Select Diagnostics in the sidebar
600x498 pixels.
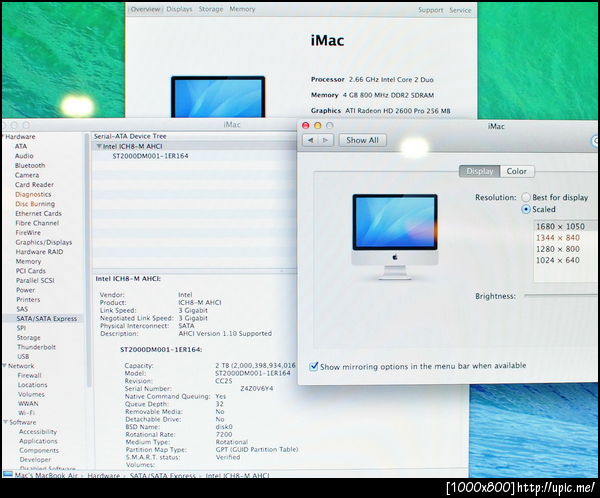click(33, 194)
